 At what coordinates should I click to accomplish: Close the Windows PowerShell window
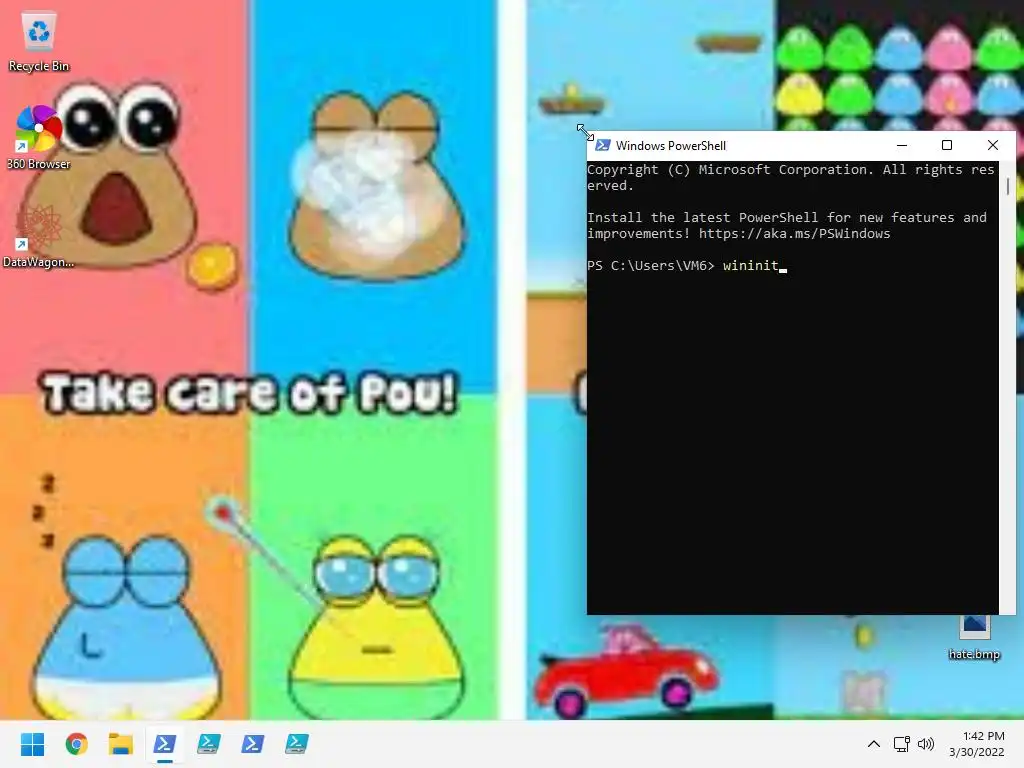point(993,145)
